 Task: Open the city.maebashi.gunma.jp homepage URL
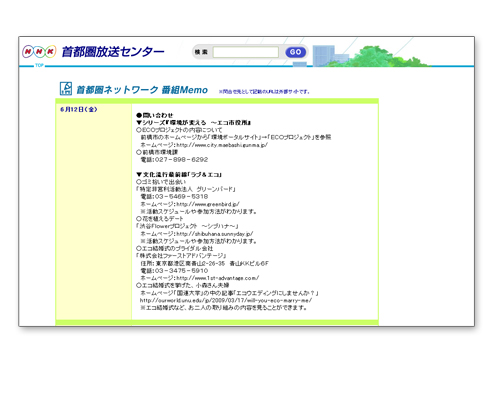(222, 145)
